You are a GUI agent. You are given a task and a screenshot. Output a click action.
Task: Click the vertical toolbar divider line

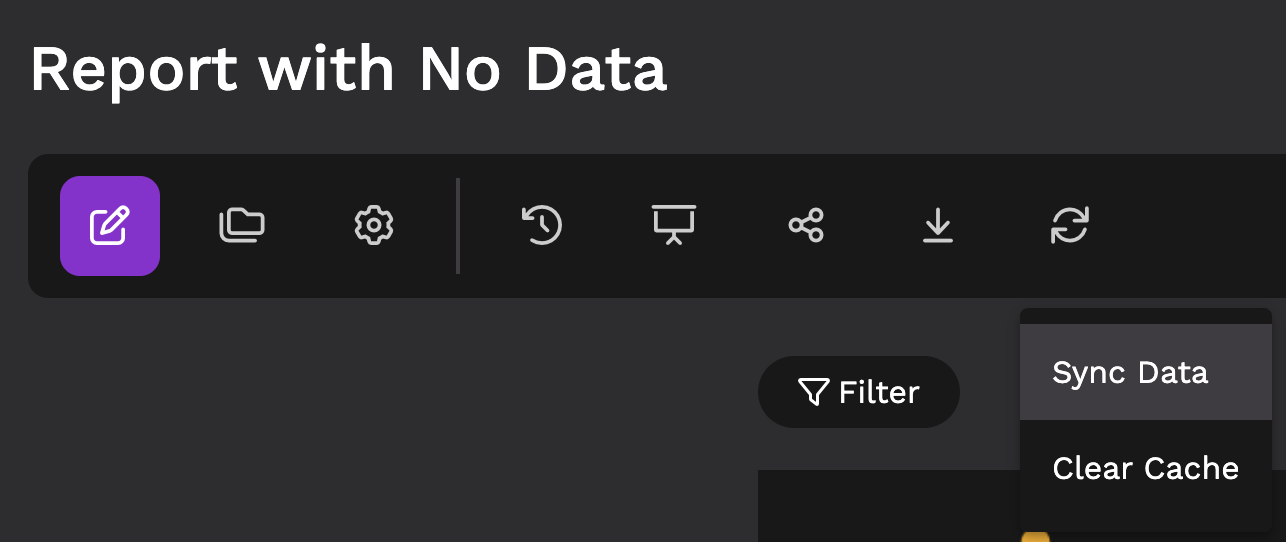click(458, 226)
